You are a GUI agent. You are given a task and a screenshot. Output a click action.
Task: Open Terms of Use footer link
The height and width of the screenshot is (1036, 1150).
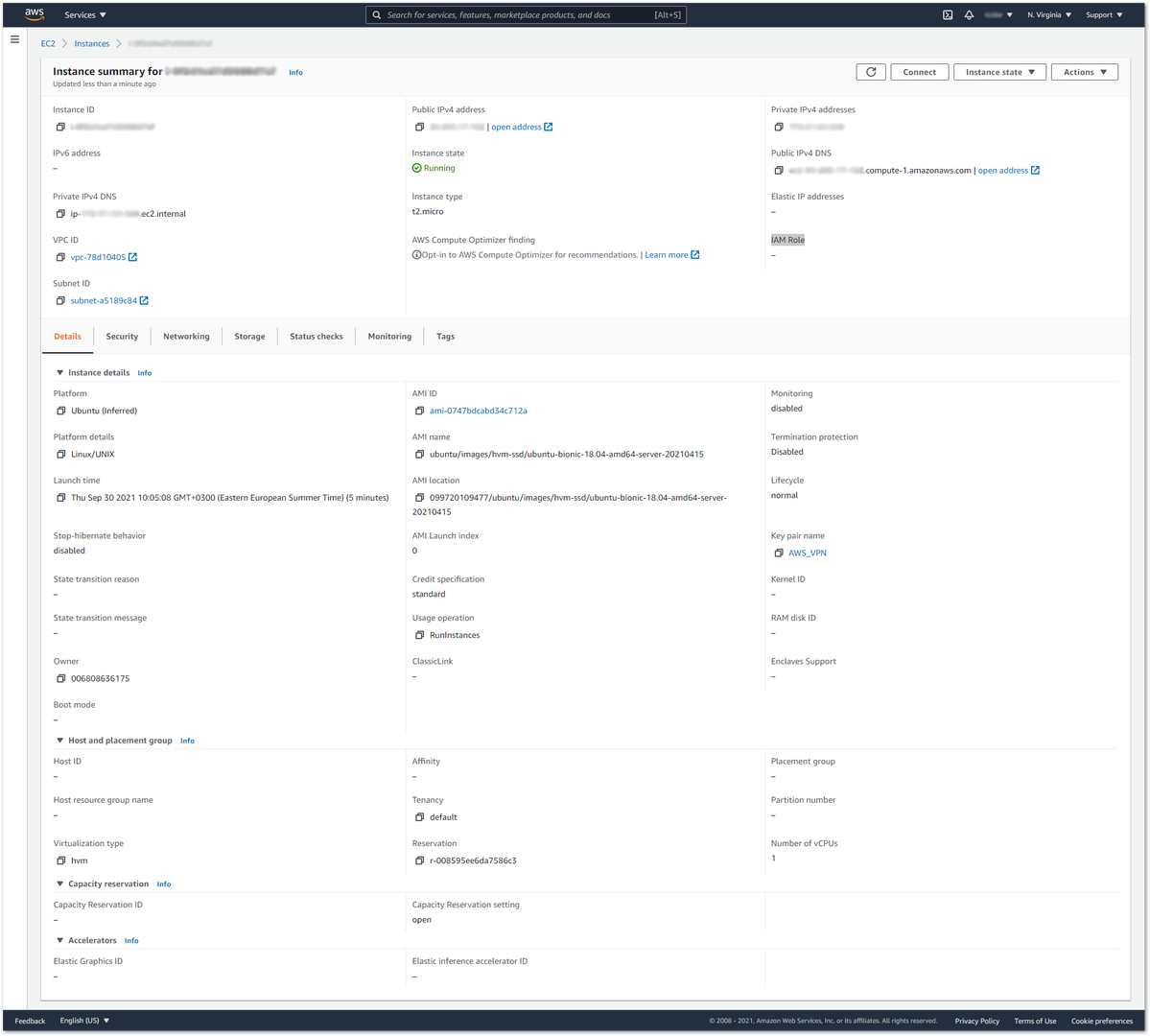pyautogui.click(x=1035, y=1021)
